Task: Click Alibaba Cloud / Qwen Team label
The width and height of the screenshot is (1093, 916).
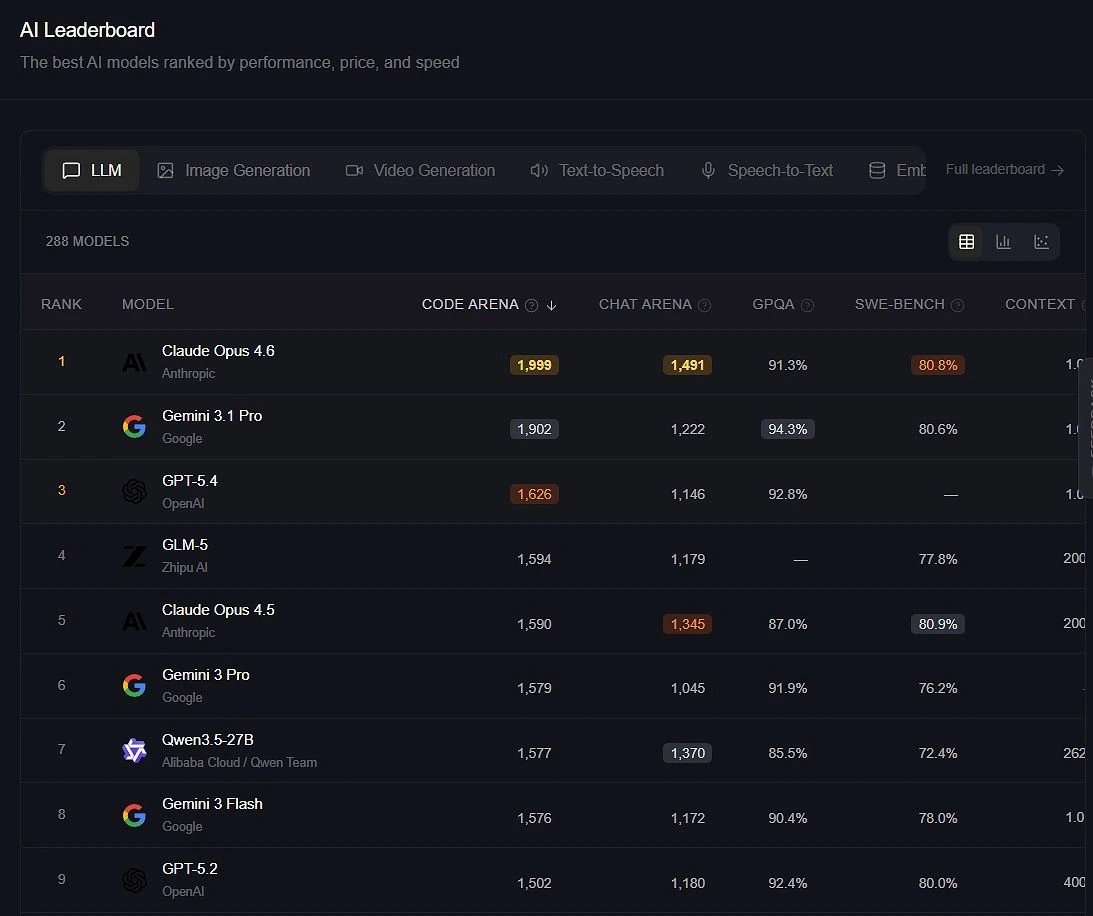Action: pyautogui.click(x=239, y=762)
